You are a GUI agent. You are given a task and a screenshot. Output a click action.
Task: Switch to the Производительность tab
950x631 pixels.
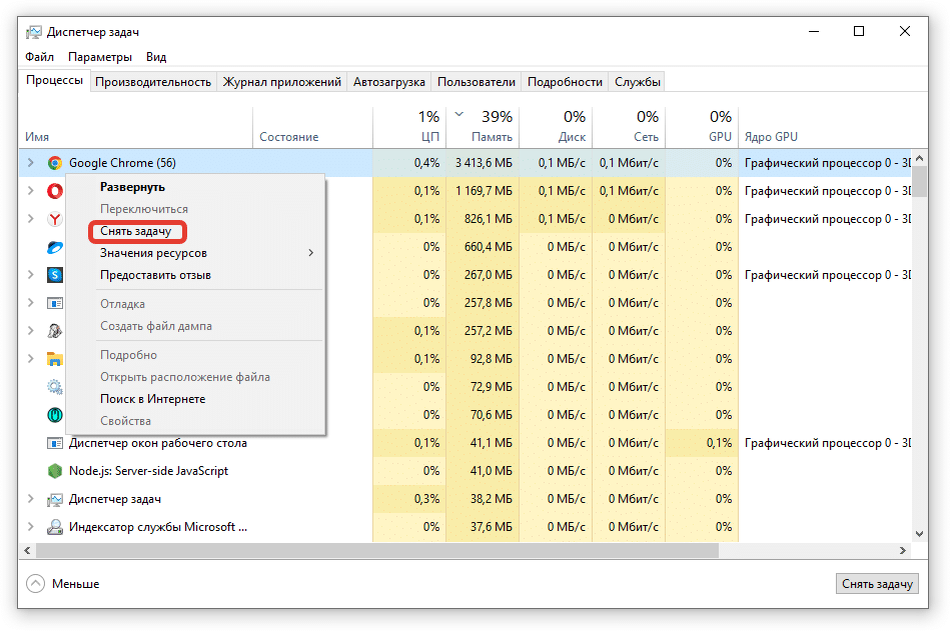[x=153, y=82]
